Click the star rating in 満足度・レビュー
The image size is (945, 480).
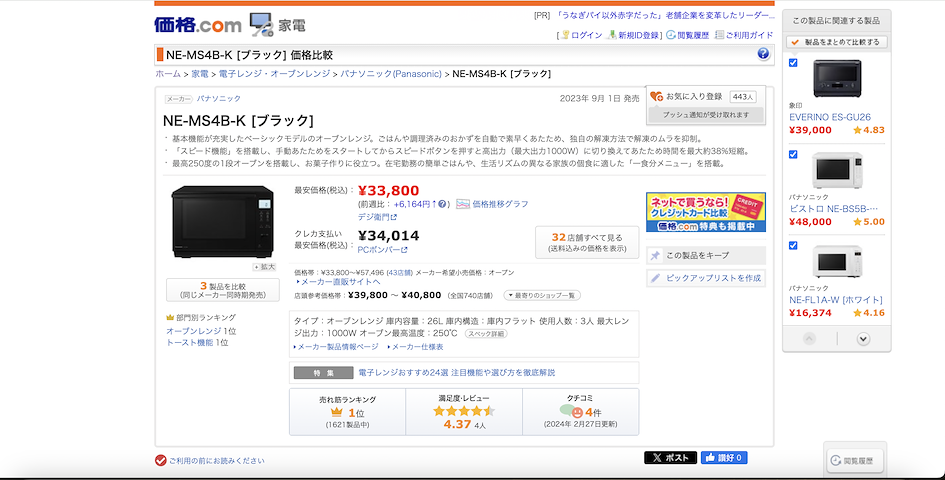pyautogui.click(x=463, y=411)
